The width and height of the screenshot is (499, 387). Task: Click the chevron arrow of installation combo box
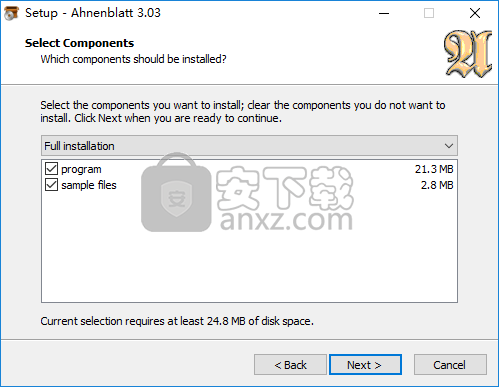point(449,146)
